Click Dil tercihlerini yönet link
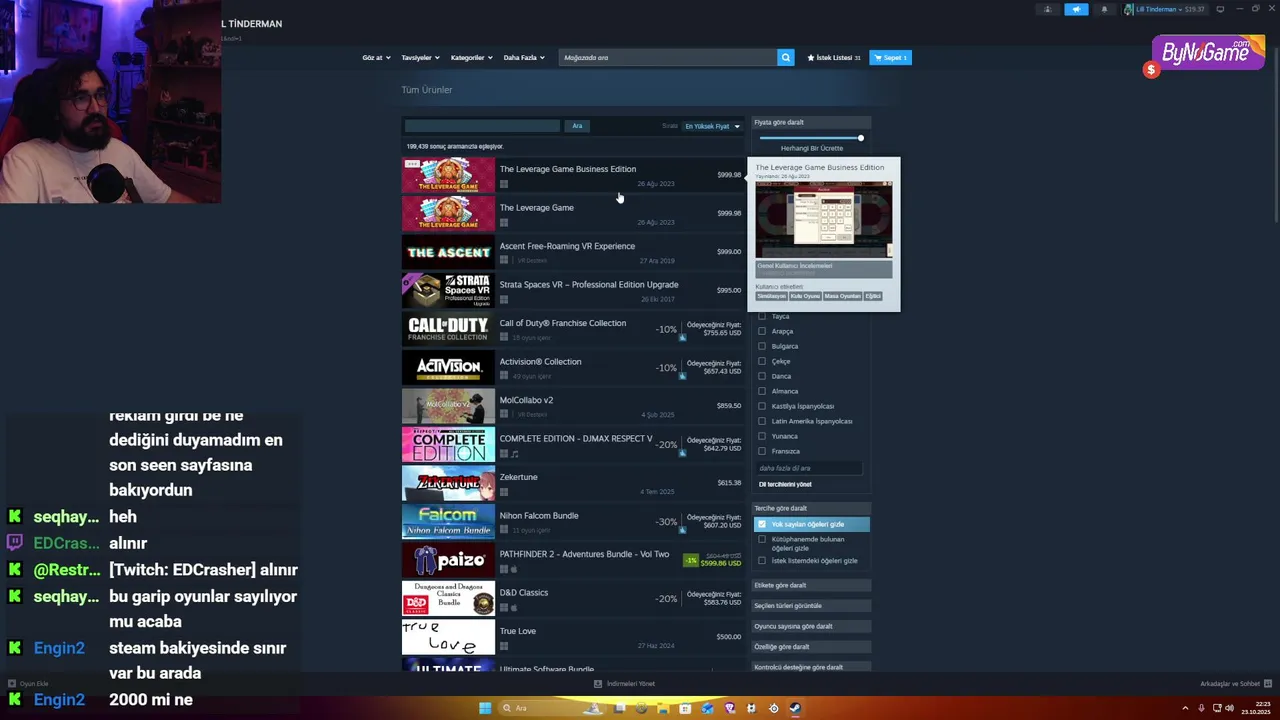Image resolution: width=1280 pixels, height=720 pixels. (785, 485)
